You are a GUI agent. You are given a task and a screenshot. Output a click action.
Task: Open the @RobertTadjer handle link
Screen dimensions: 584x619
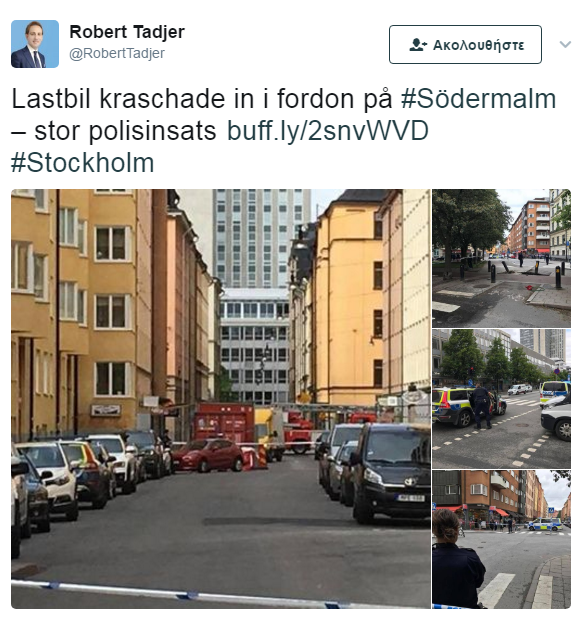tap(117, 53)
